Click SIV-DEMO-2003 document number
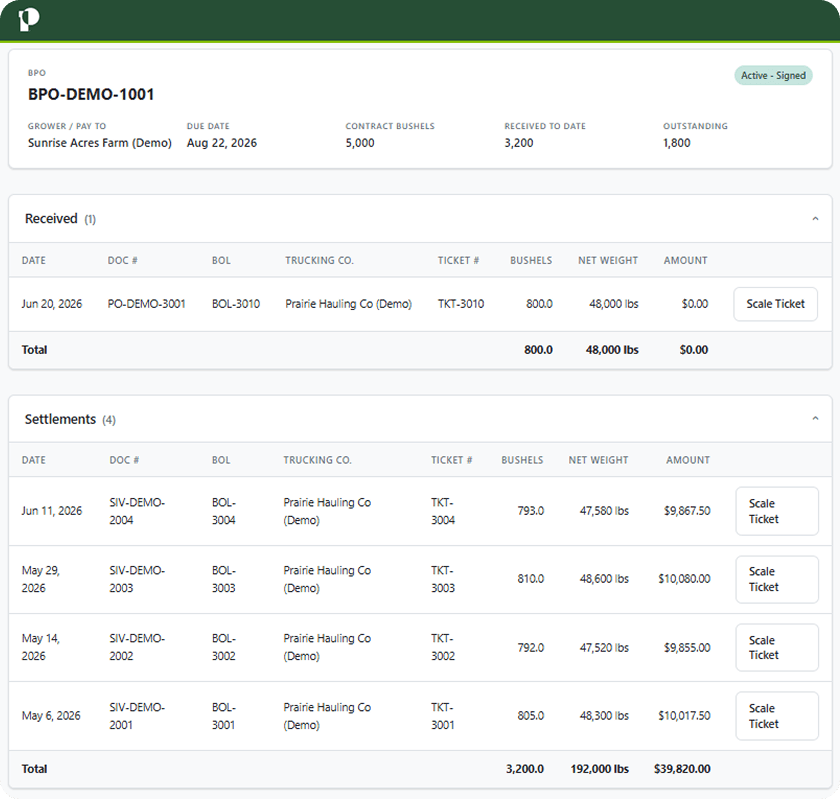840x799 pixels. [x=137, y=579]
